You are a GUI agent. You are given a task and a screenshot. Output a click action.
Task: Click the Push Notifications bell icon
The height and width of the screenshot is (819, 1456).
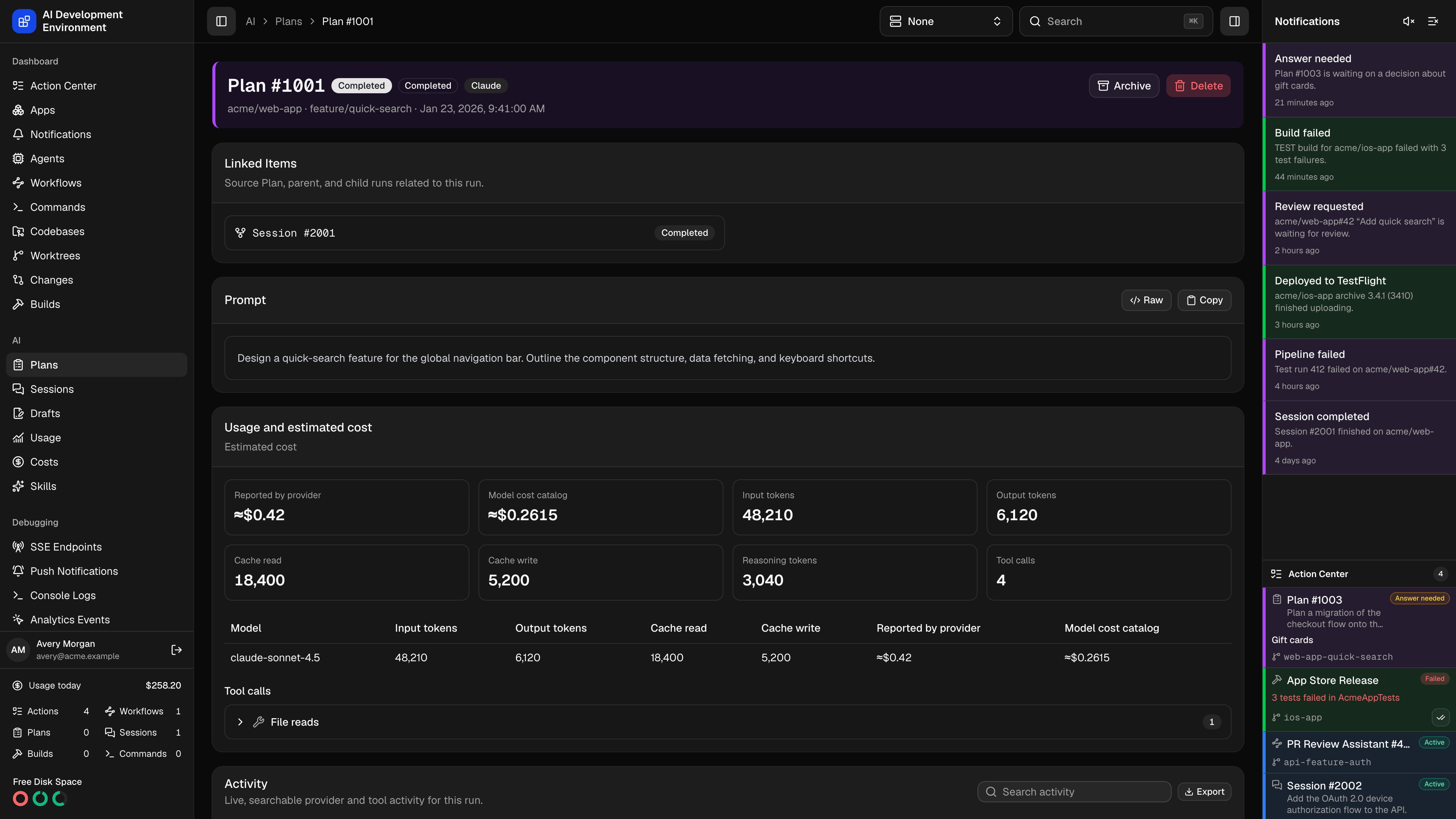18,571
